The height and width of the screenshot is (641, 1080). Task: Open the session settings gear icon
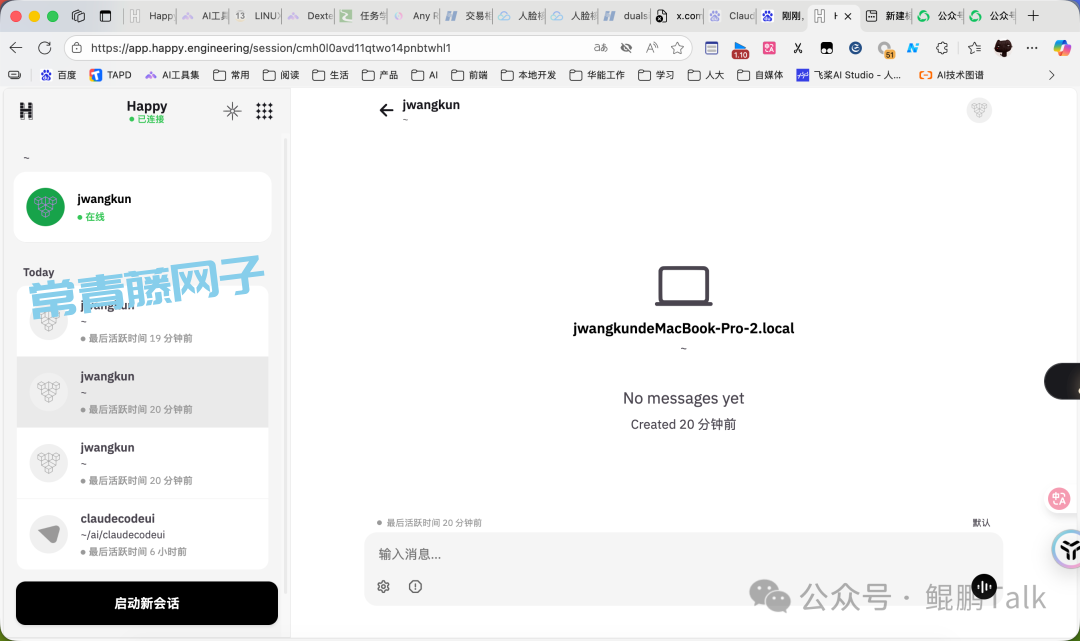(x=383, y=586)
